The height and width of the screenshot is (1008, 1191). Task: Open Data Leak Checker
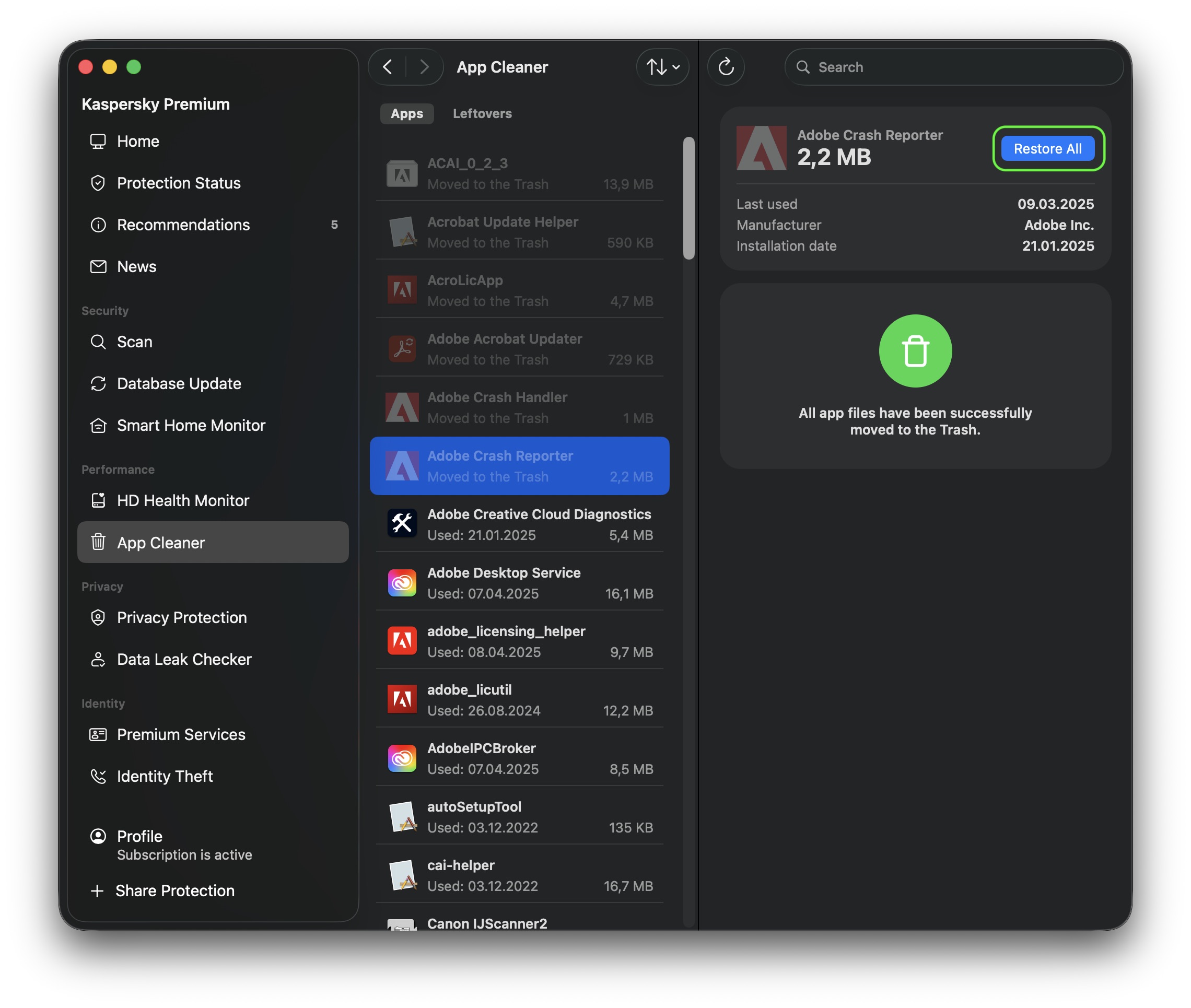point(213,660)
